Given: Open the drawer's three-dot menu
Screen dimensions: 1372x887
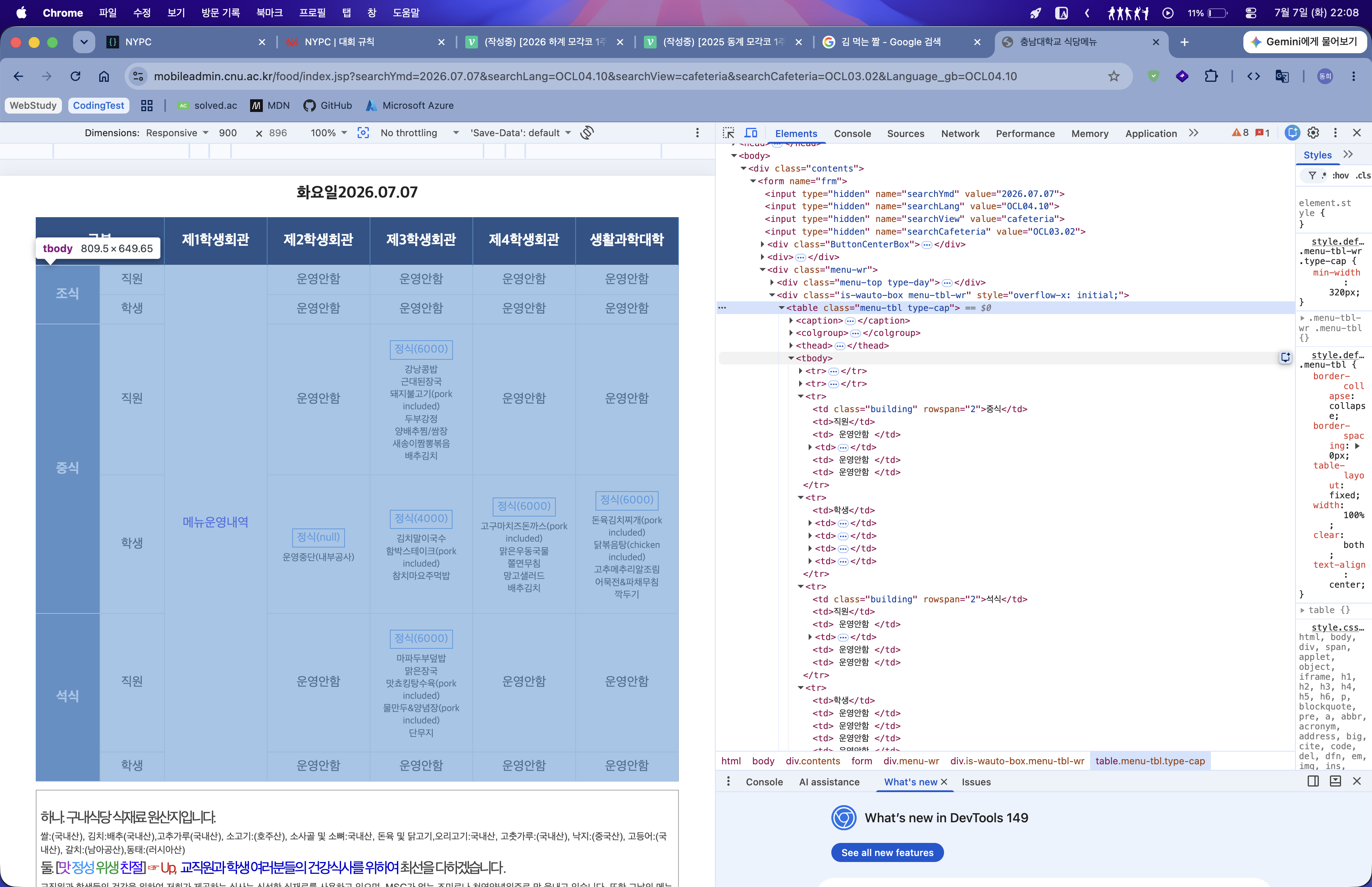Looking at the screenshot, I should tap(728, 781).
